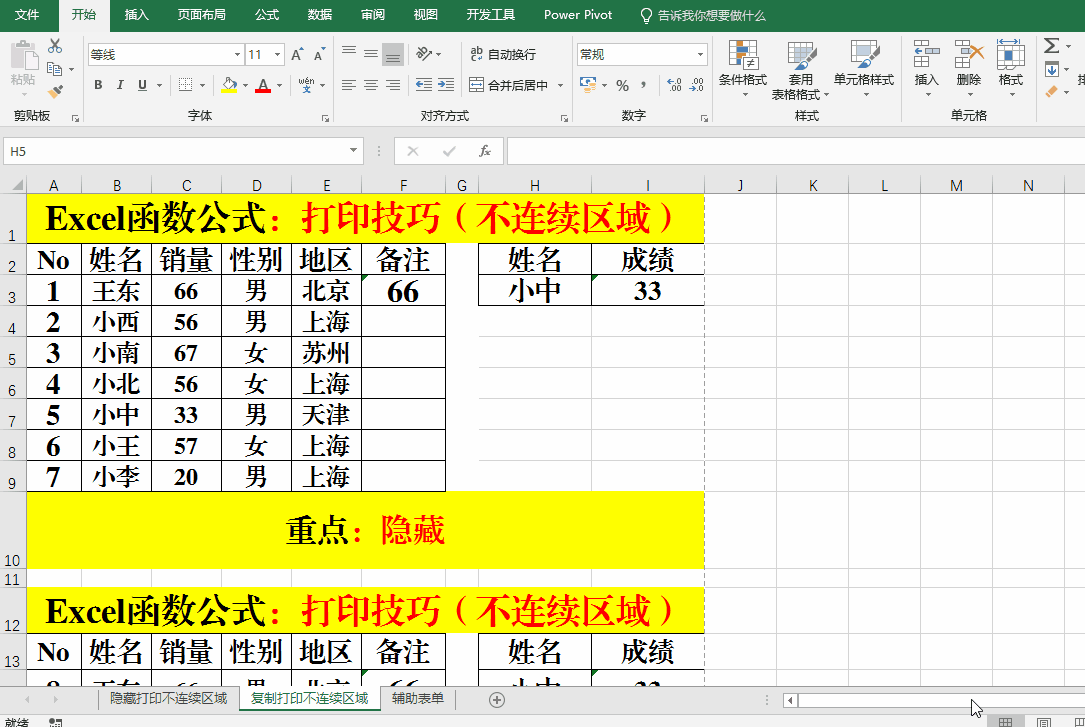Toggle Wrap Text (自动换行)
The height and width of the screenshot is (727, 1085).
(503, 54)
